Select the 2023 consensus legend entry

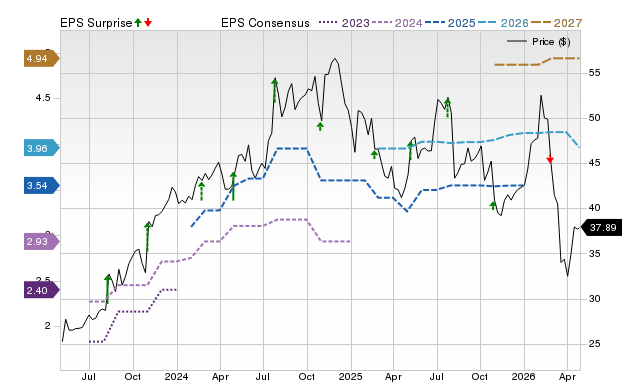(344, 23)
